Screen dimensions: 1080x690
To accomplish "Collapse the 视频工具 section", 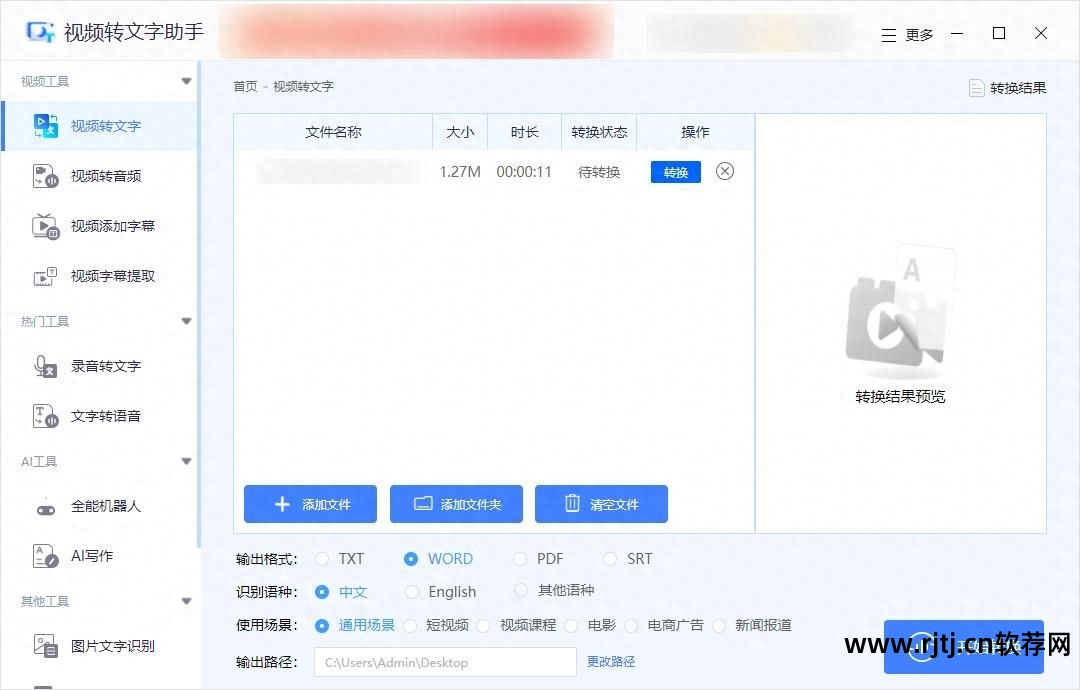I will pos(186,81).
